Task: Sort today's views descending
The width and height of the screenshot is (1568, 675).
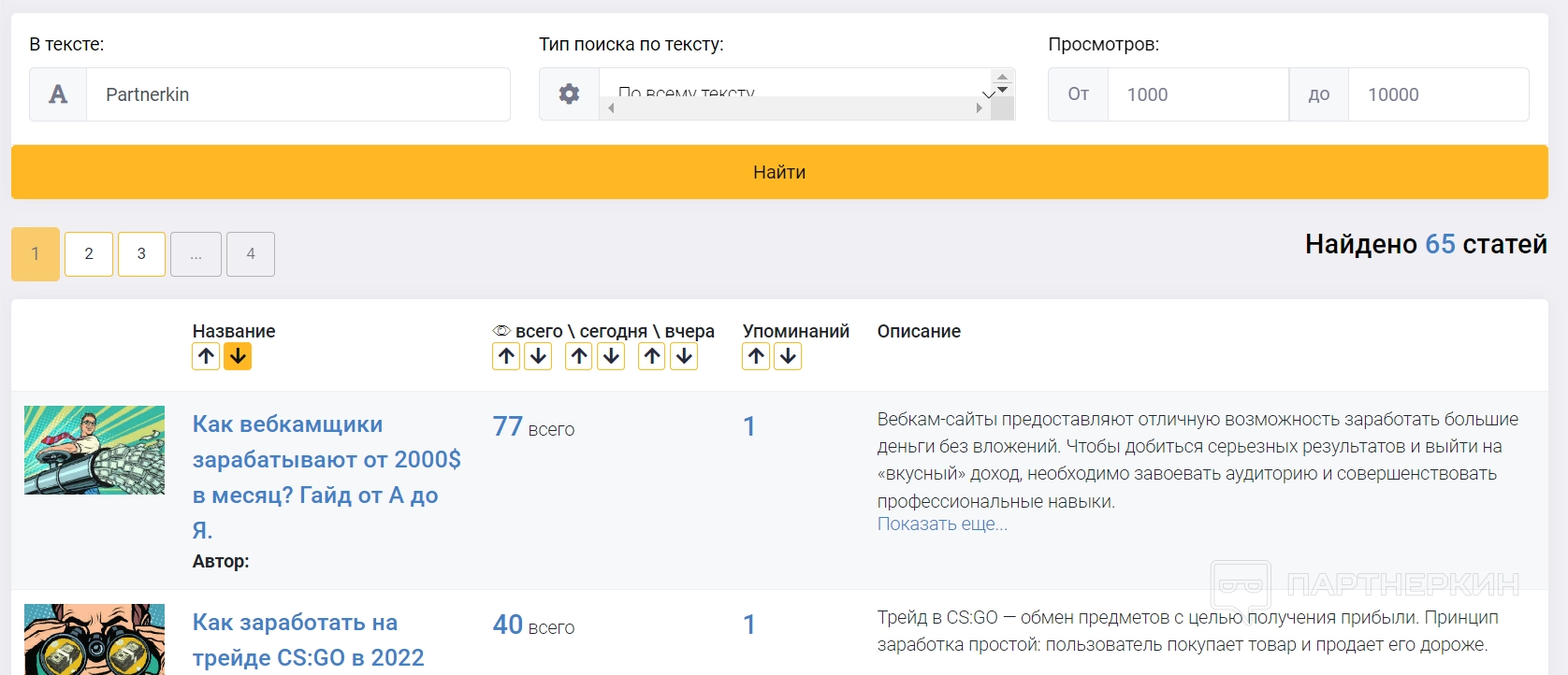Action: click(611, 356)
